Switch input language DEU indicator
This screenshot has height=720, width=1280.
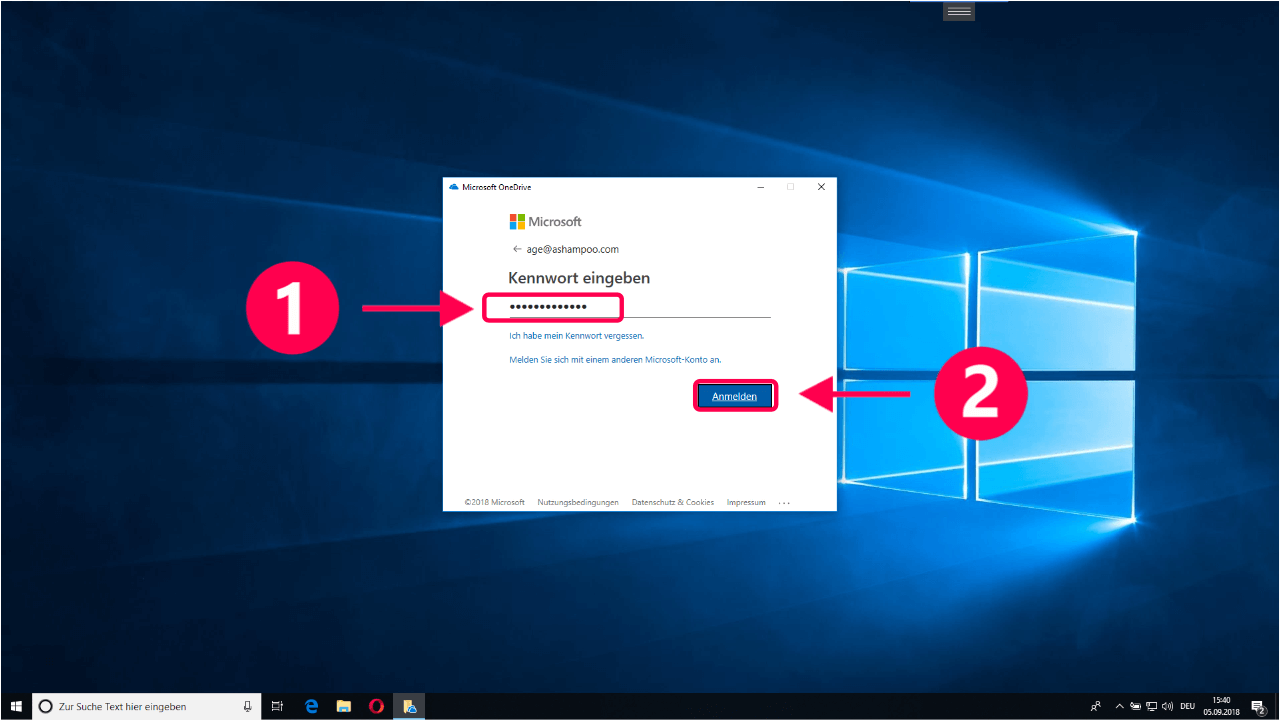tap(1188, 706)
